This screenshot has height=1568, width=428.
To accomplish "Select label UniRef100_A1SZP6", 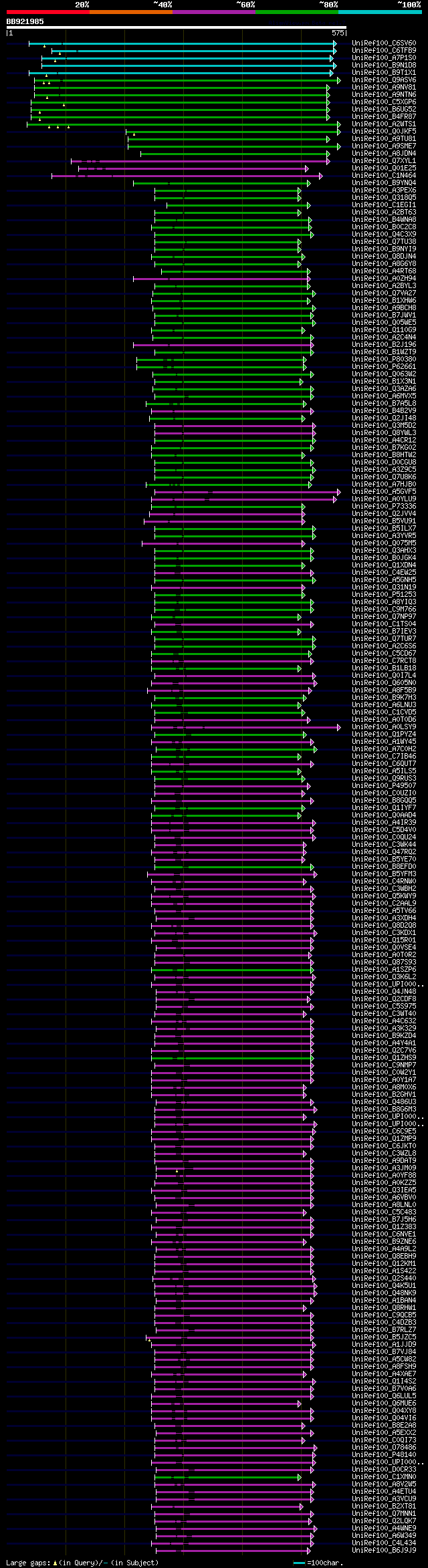I will pyautogui.click(x=384, y=970).
